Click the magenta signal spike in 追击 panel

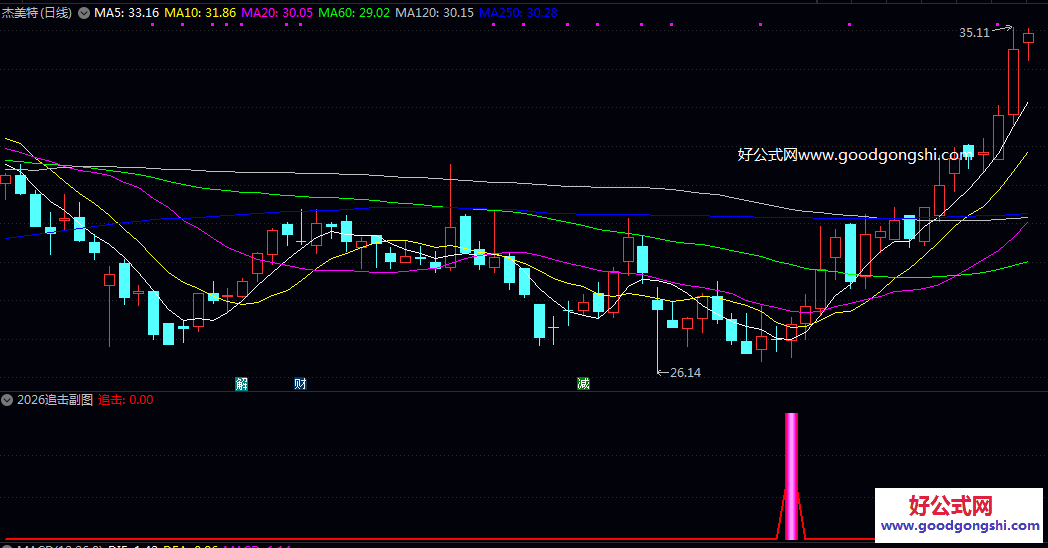(x=791, y=476)
